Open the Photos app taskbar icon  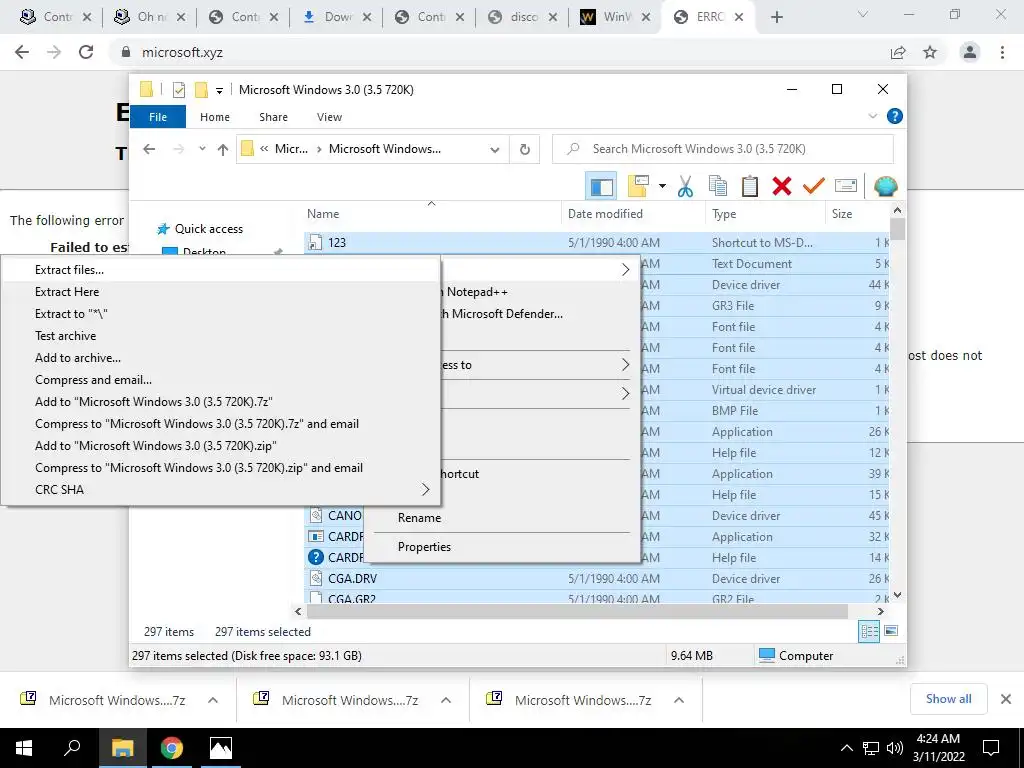pyautogui.click(x=221, y=748)
